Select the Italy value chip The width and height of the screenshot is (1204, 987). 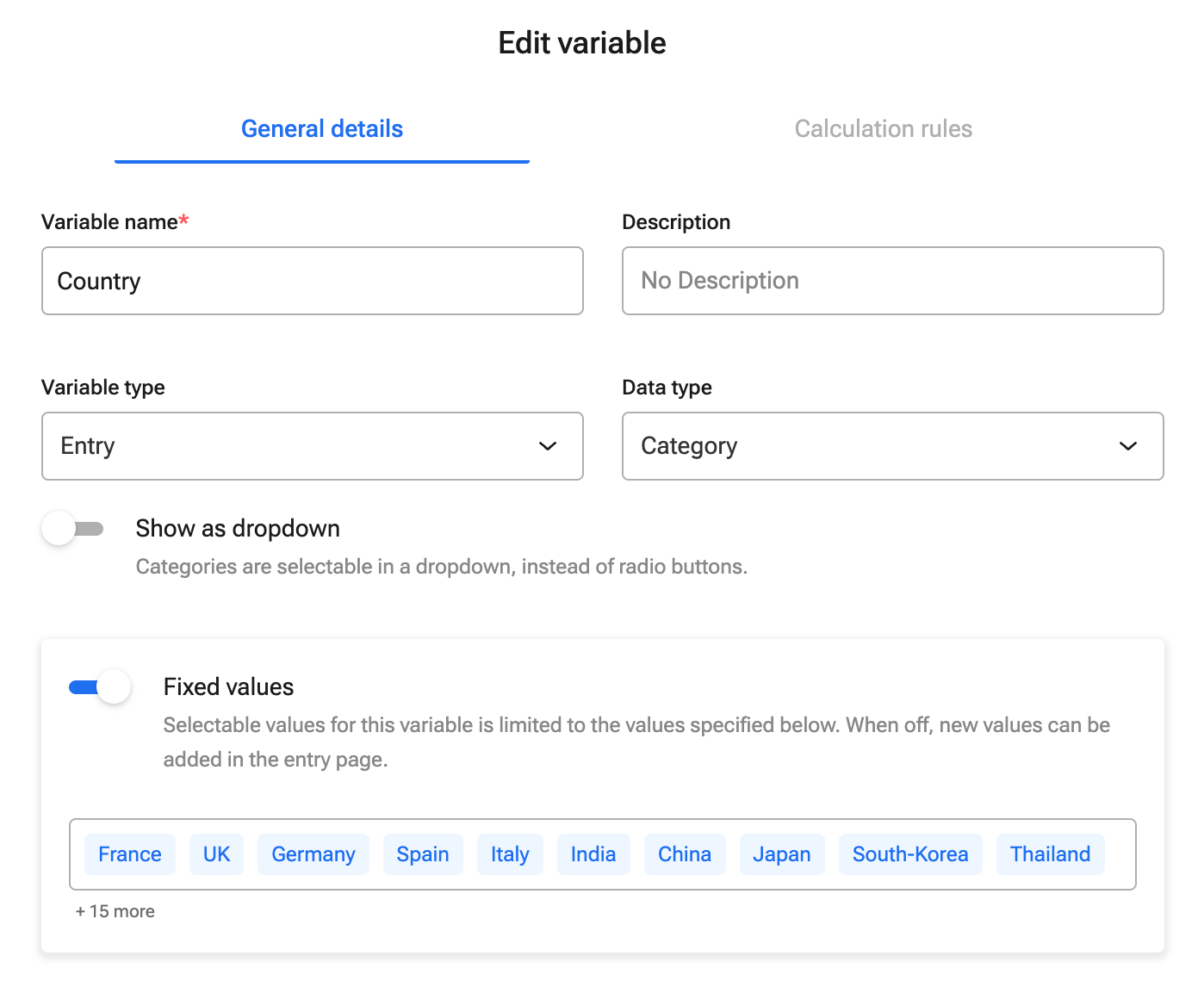point(510,854)
